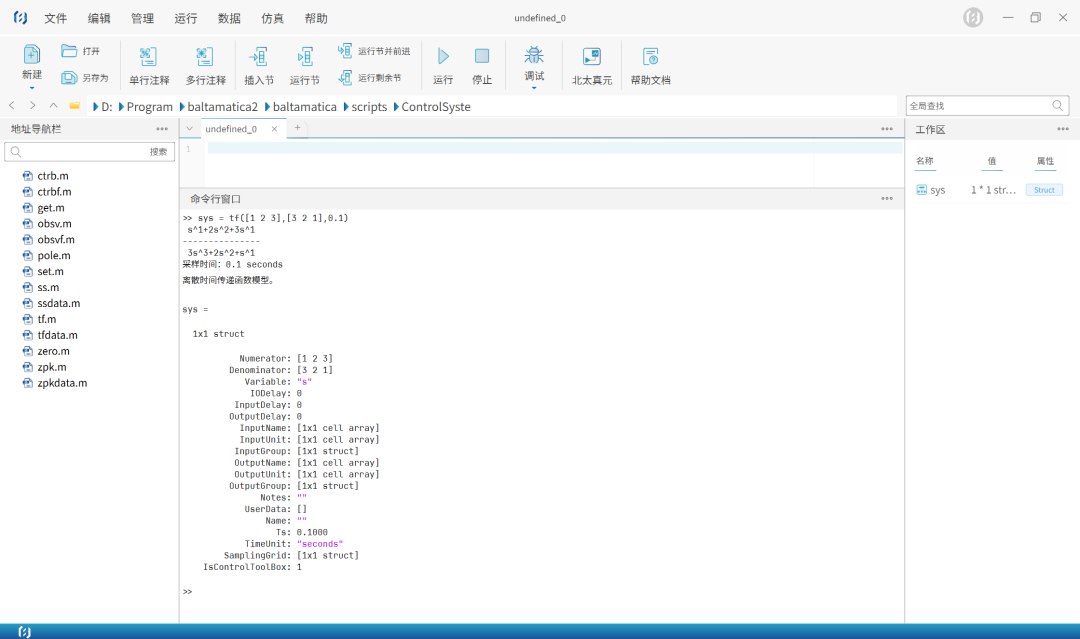This screenshot has height=639, width=1080.
Task: Click the 另存为 save as icon
Action: coord(69,78)
